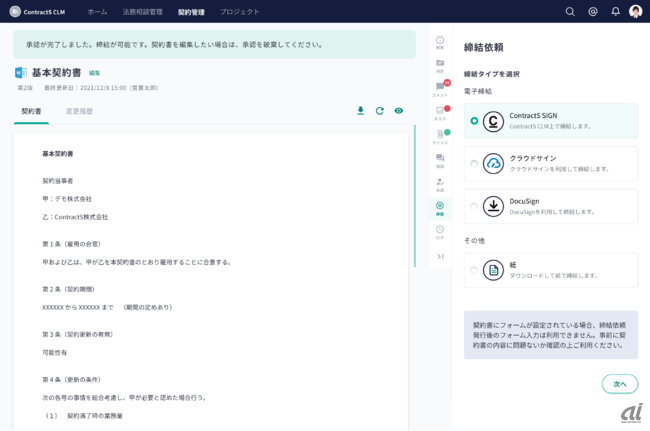Click the approval completed notice banner
The width and height of the screenshot is (650, 431).
pos(214,44)
